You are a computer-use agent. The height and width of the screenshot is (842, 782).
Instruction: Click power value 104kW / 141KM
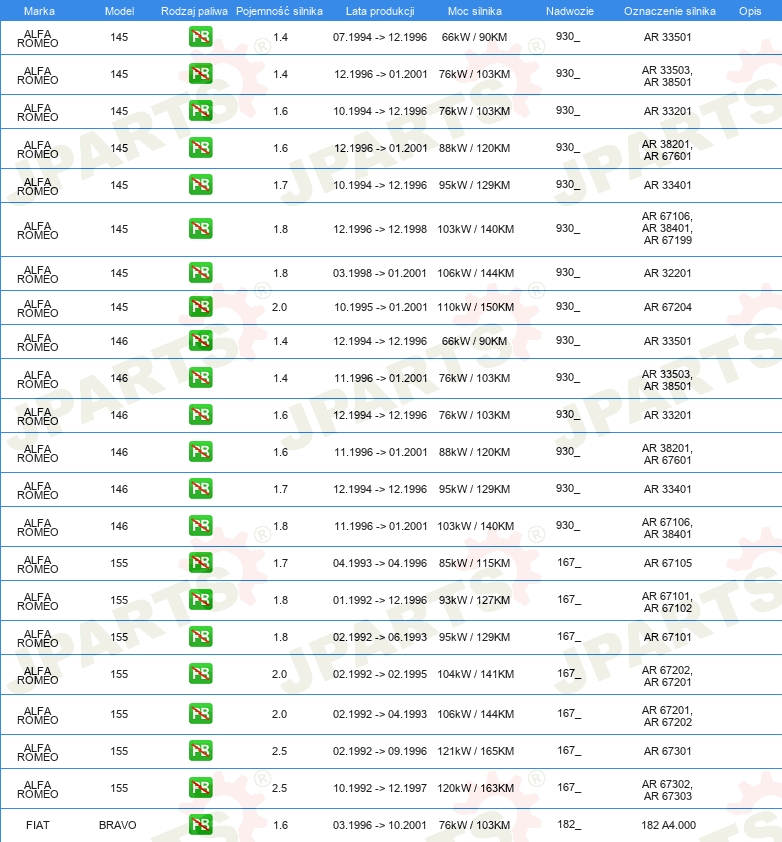coord(475,674)
